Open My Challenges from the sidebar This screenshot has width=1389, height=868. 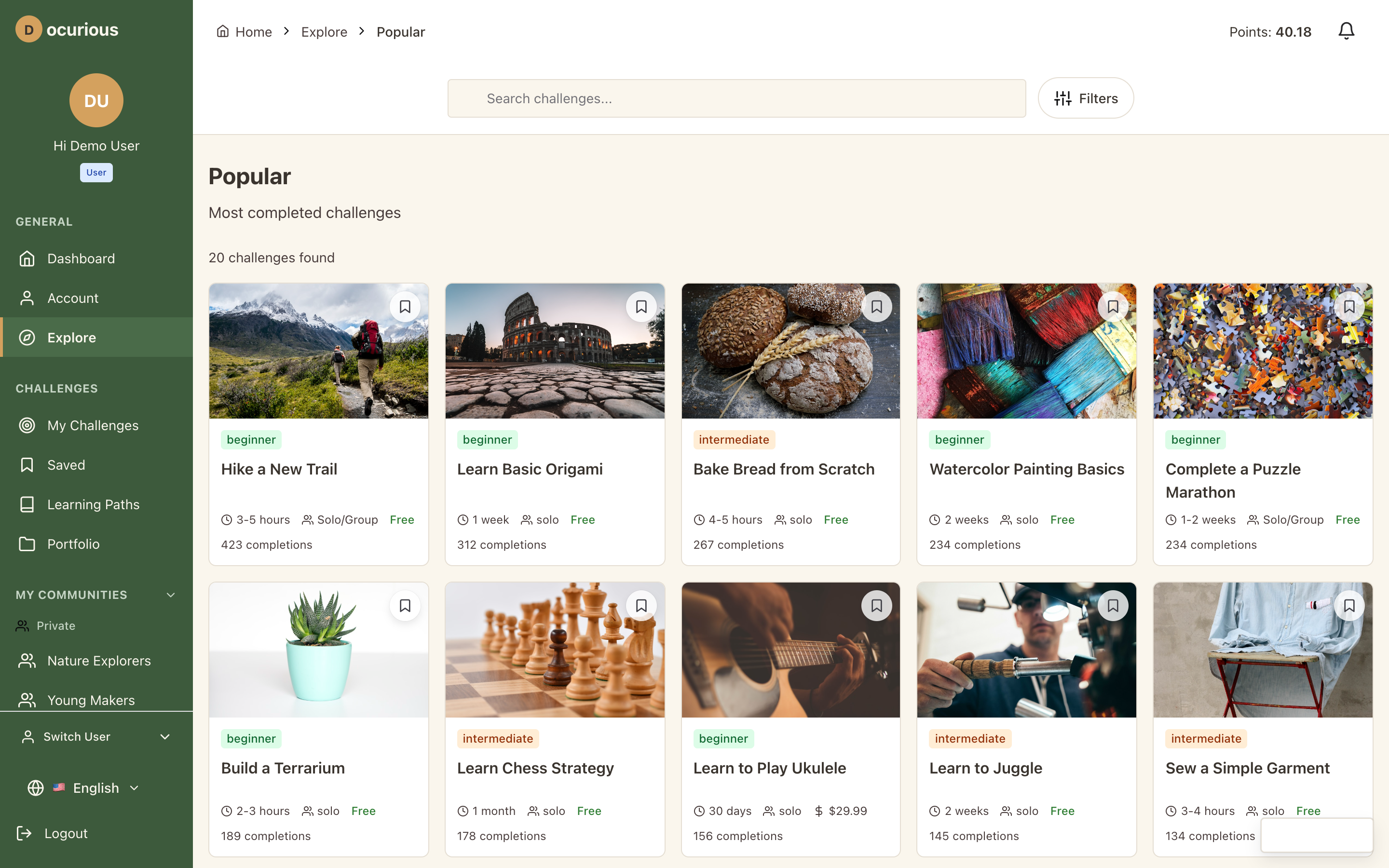coord(93,425)
